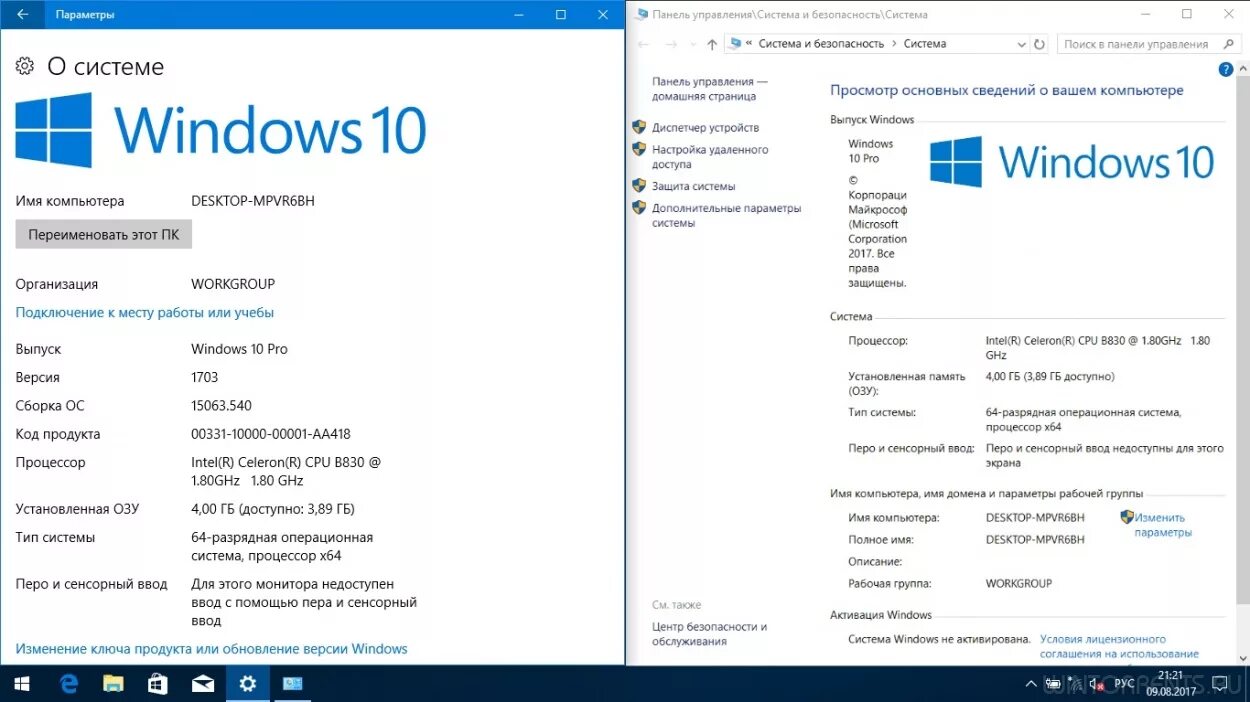Click Windows 10 logo in Control Panel
1250x702 pixels.
click(1072, 162)
